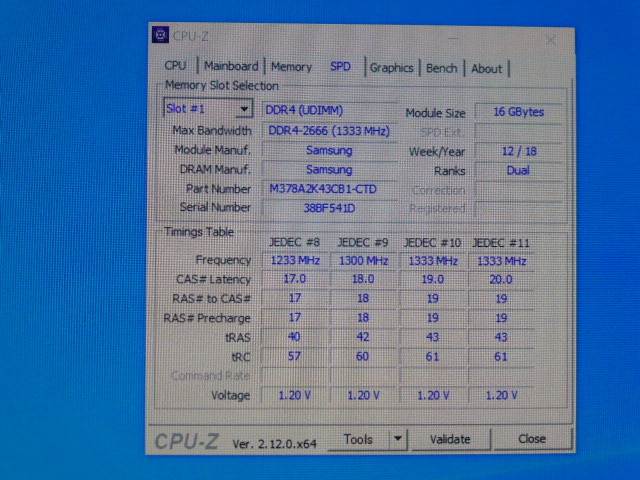Click the Week/Year value 12 / 18

pyautogui.click(x=519, y=151)
